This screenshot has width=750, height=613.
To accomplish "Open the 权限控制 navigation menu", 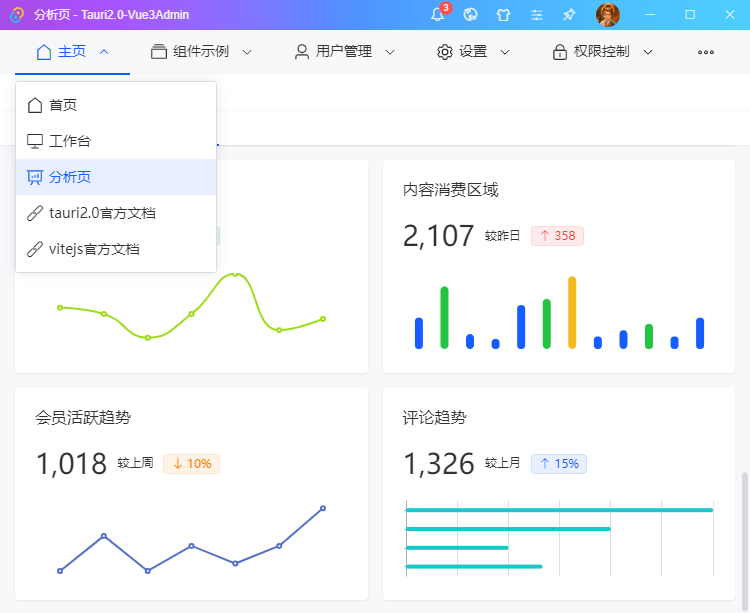I will (602, 52).
